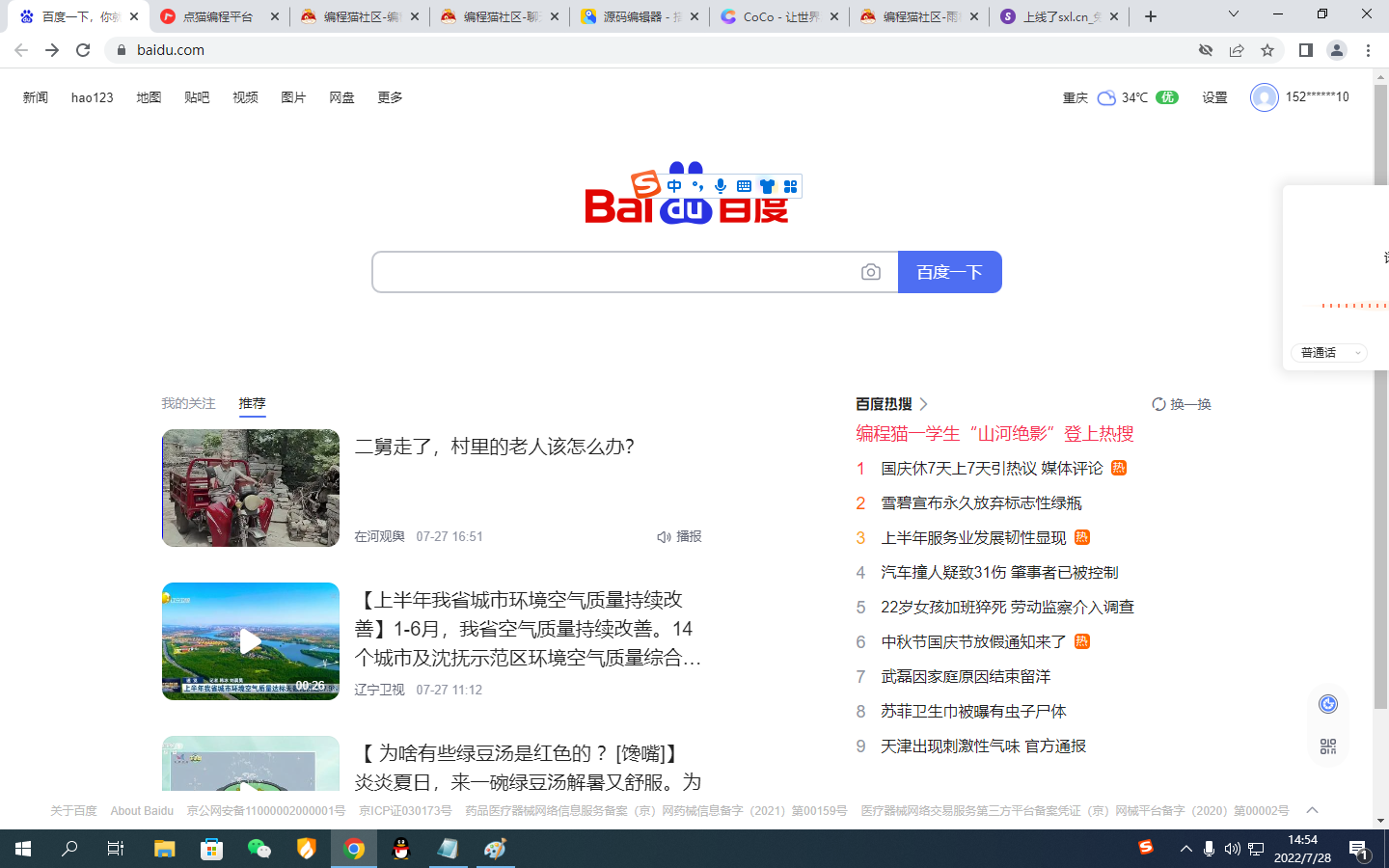Open the 网盘 link
This screenshot has width=1389, height=868.
point(341,97)
